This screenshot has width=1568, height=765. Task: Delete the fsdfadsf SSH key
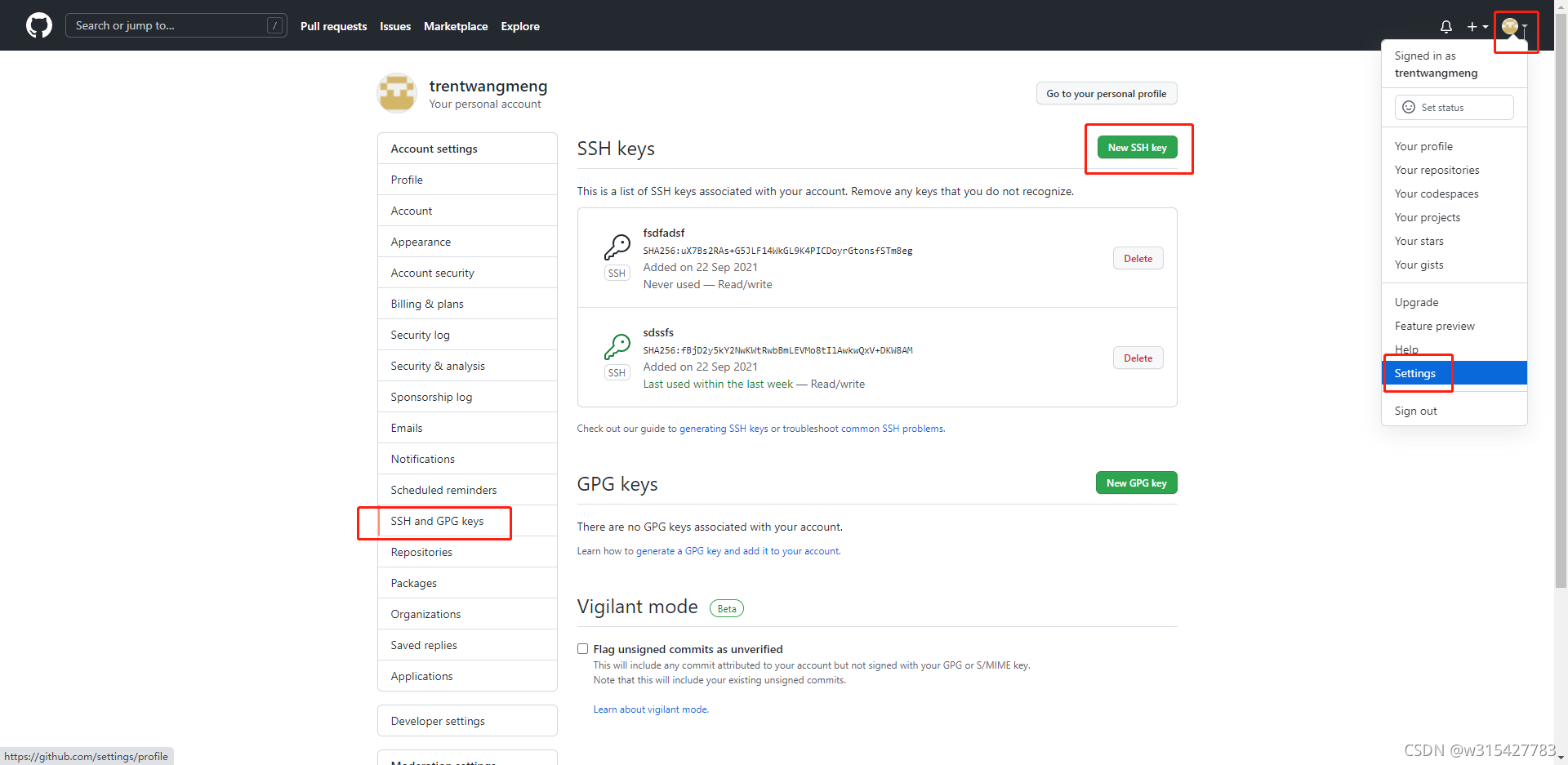pyautogui.click(x=1138, y=258)
